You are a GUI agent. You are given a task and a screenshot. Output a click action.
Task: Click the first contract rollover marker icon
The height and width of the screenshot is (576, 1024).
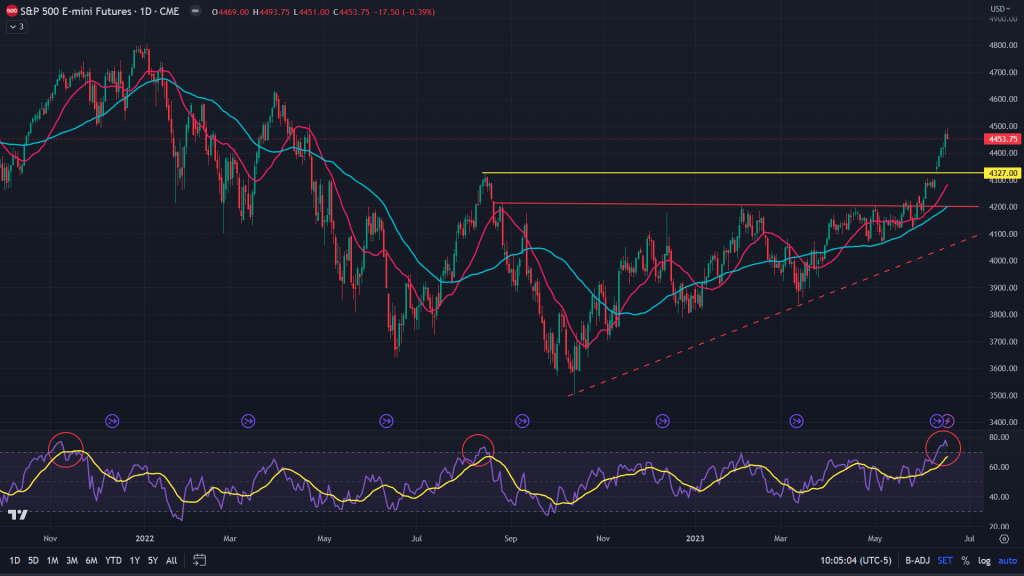click(x=112, y=421)
